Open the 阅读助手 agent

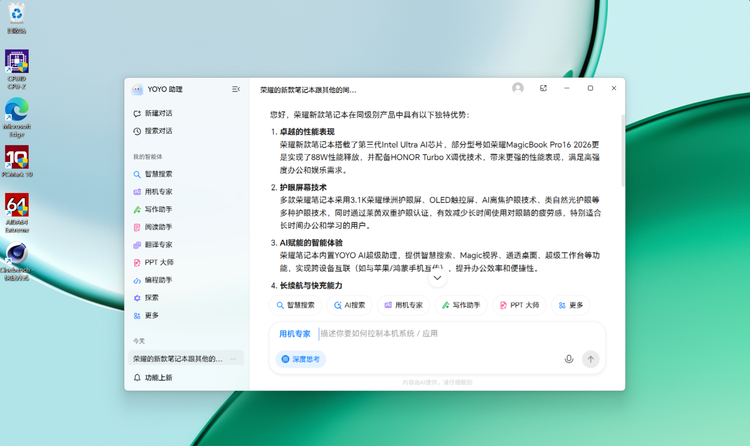click(153, 227)
